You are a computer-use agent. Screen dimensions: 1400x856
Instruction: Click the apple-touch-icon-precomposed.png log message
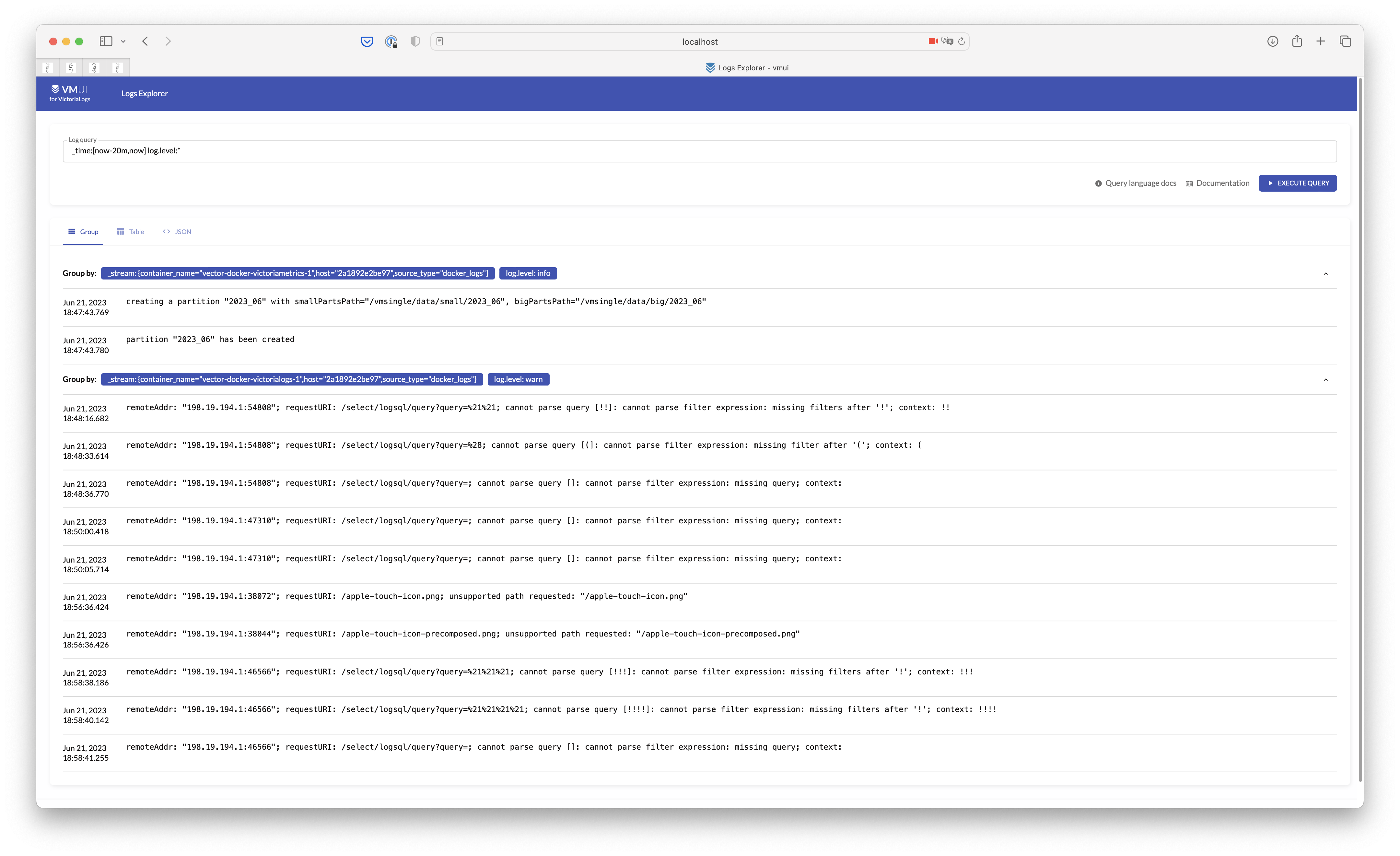(463, 634)
